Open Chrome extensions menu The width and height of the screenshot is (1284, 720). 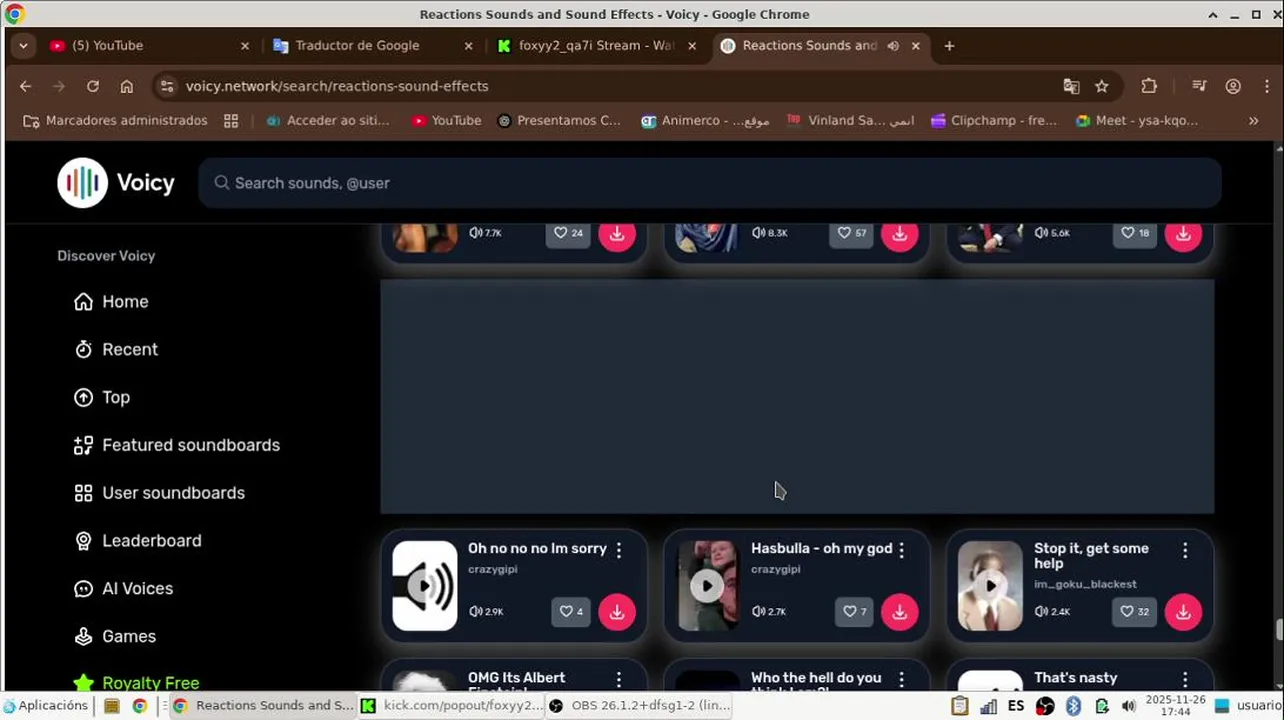pos(1149,87)
